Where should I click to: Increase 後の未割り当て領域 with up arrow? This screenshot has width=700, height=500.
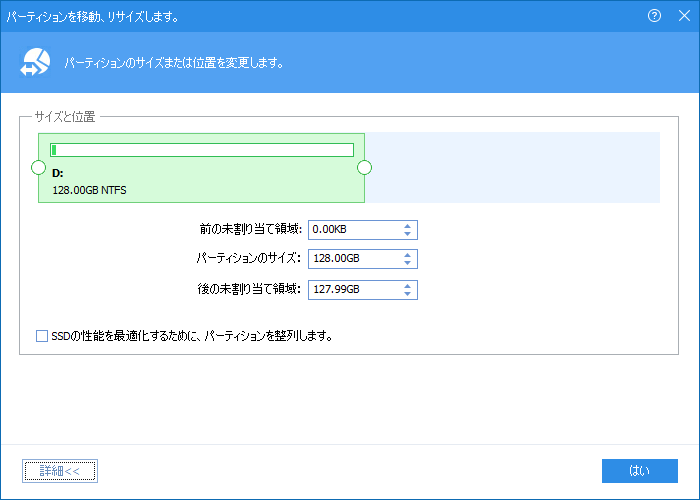pyautogui.click(x=407, y=286)
